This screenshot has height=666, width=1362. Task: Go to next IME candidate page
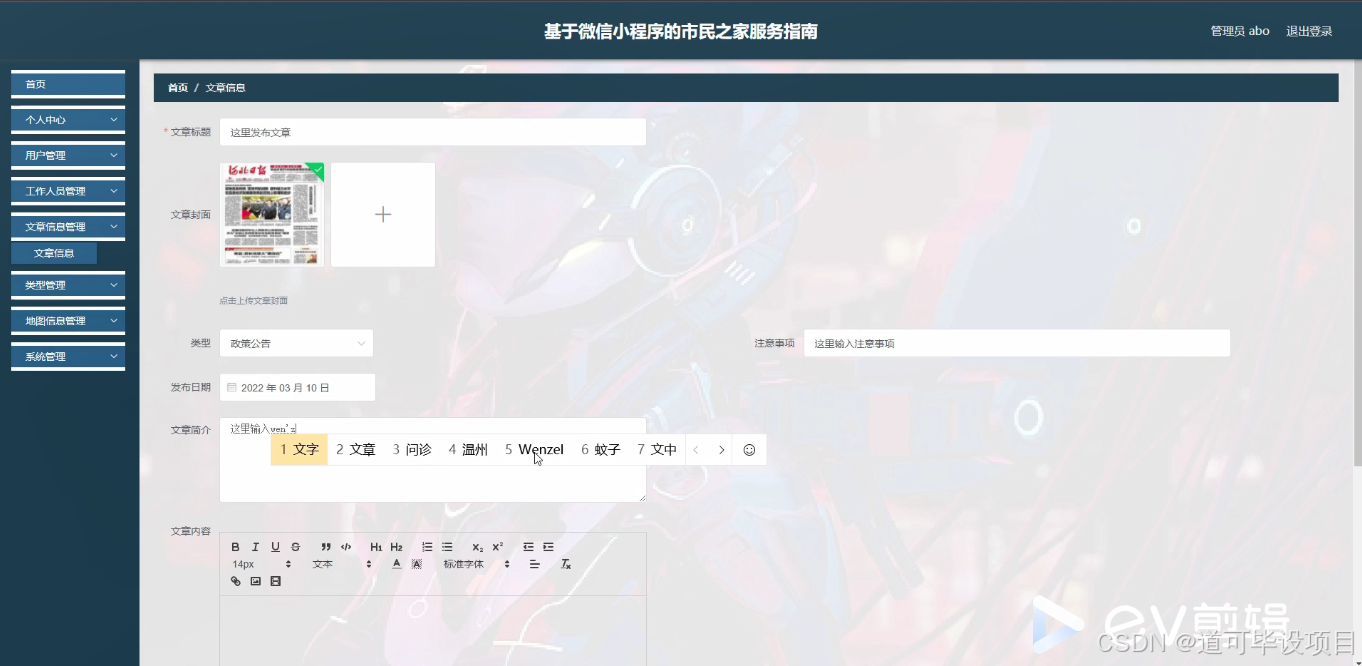[x=721, y=450]
